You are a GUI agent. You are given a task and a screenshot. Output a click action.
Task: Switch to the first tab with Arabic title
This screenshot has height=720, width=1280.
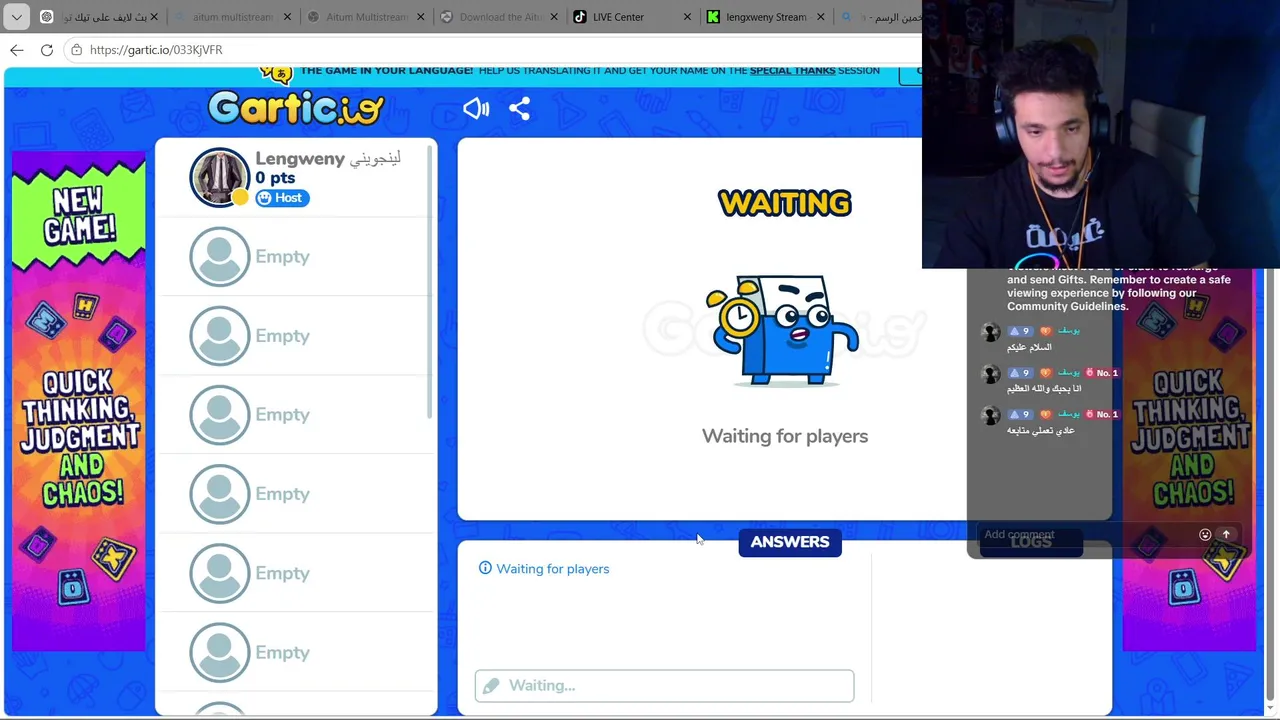tap(97, 17)
